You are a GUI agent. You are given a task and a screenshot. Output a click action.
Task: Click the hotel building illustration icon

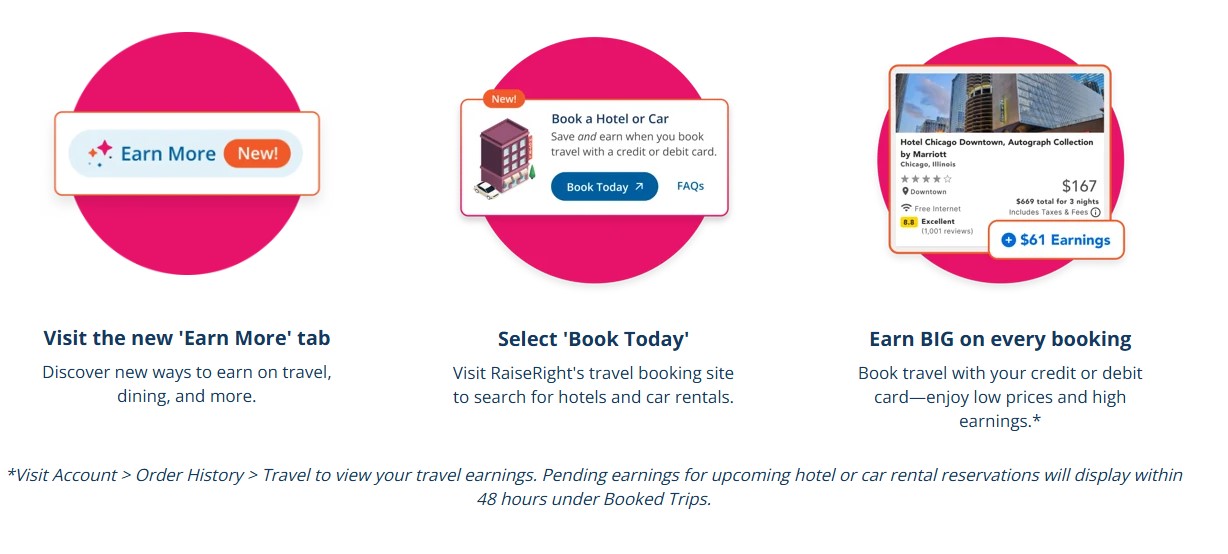click(x=506, y=159)
